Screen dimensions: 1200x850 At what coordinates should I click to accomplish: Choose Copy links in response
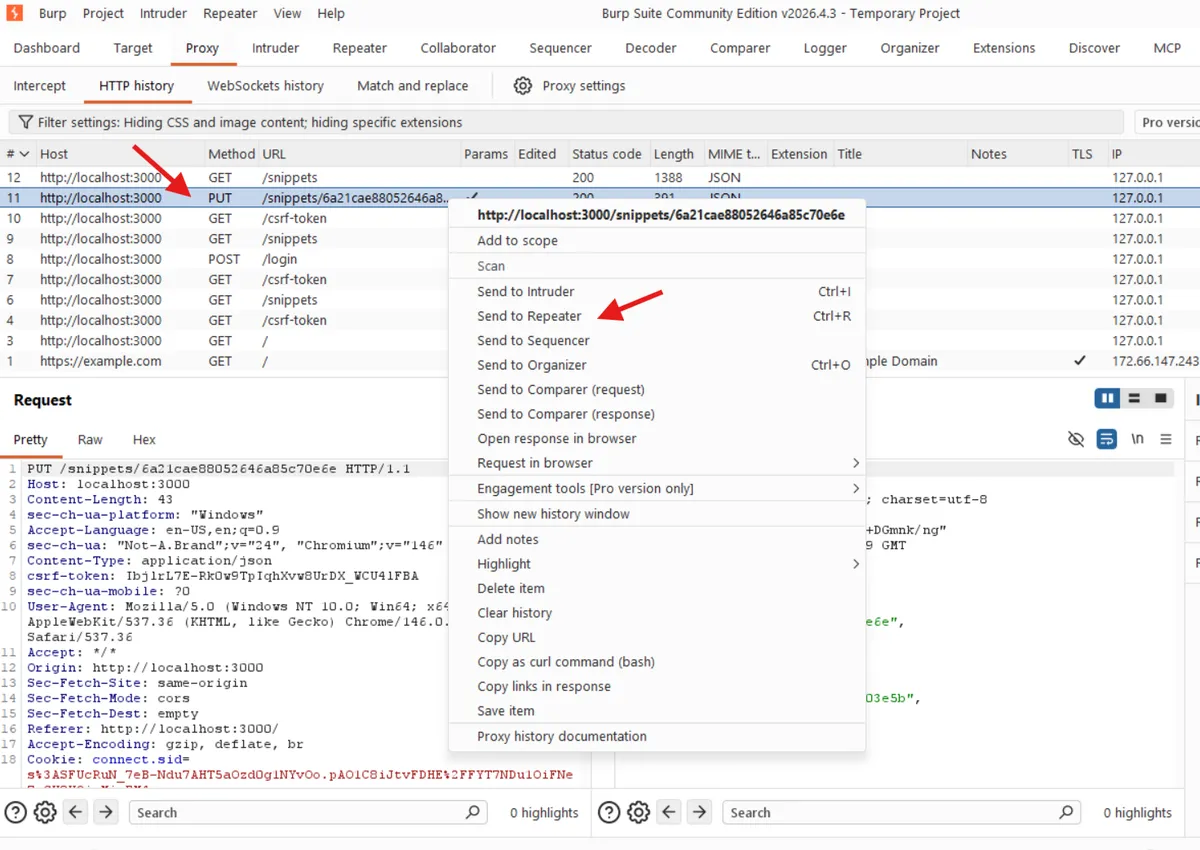tap(657, 686)
